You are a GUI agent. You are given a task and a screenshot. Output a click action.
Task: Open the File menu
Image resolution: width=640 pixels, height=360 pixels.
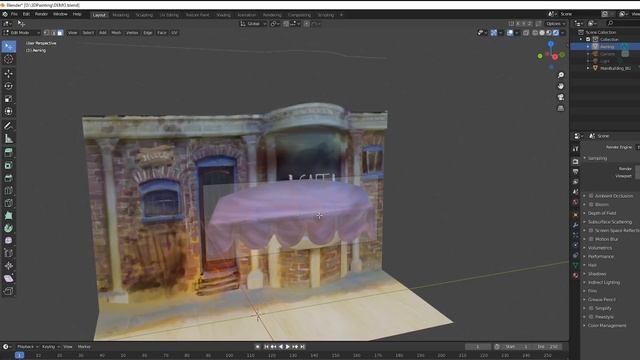tap(14, 14)
